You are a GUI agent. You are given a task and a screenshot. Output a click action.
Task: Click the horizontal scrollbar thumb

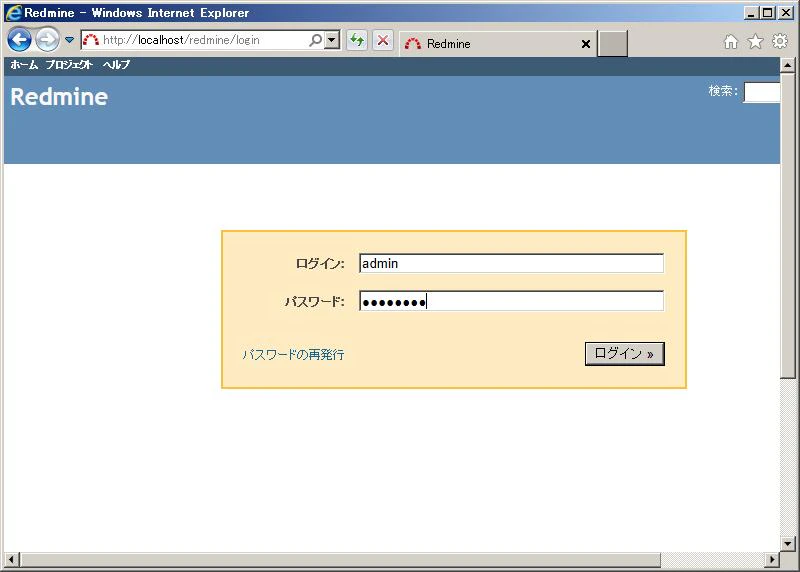coord(340,560)
